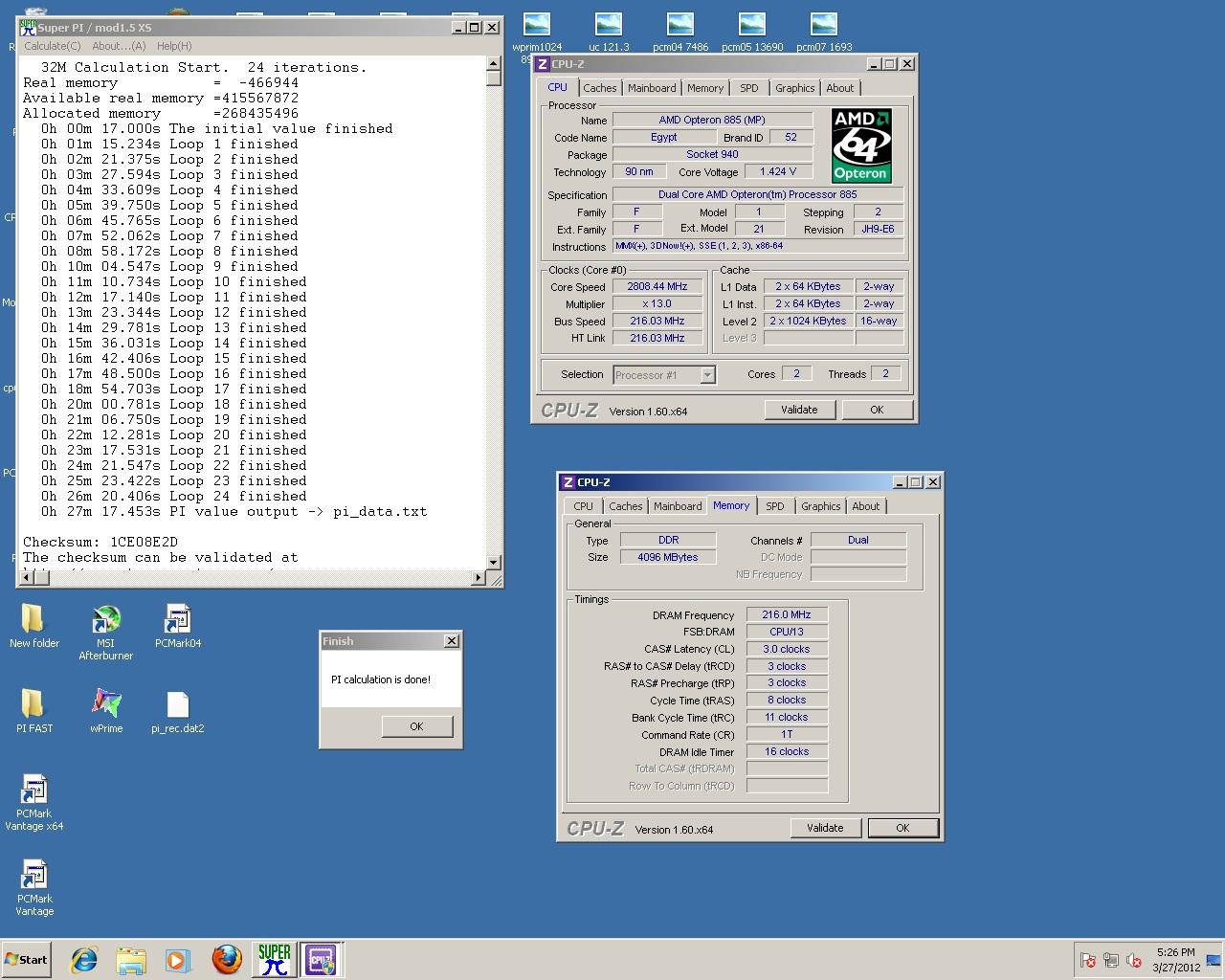Open the pcm04 7486 desktop image
Screen dimensions: 1225x980
point(680,32)
